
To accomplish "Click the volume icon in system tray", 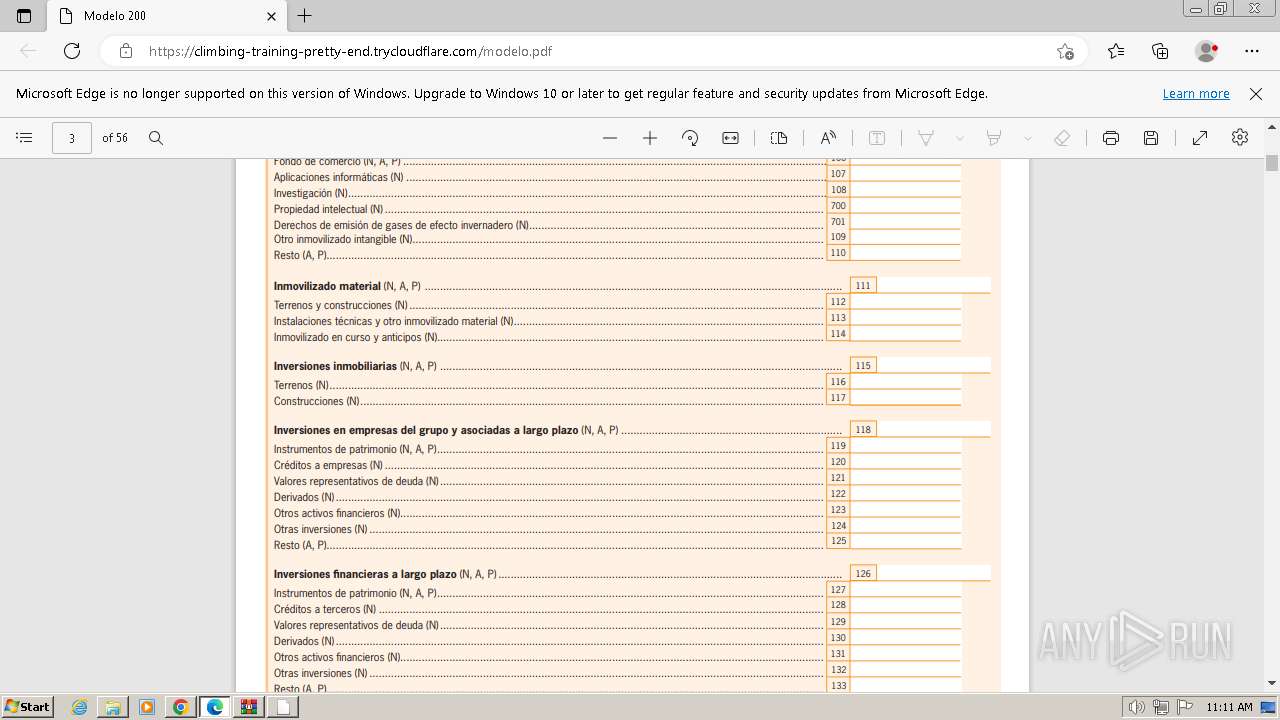I will 1137,707.
